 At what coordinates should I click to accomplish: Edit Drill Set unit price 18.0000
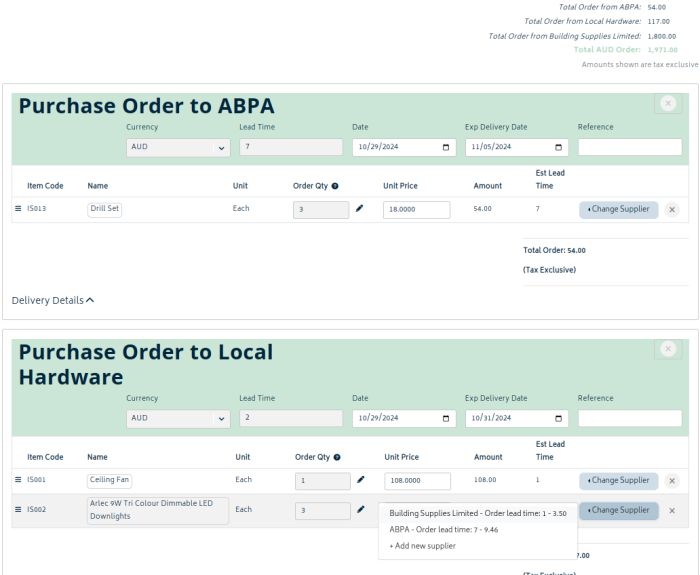(417, 210)
